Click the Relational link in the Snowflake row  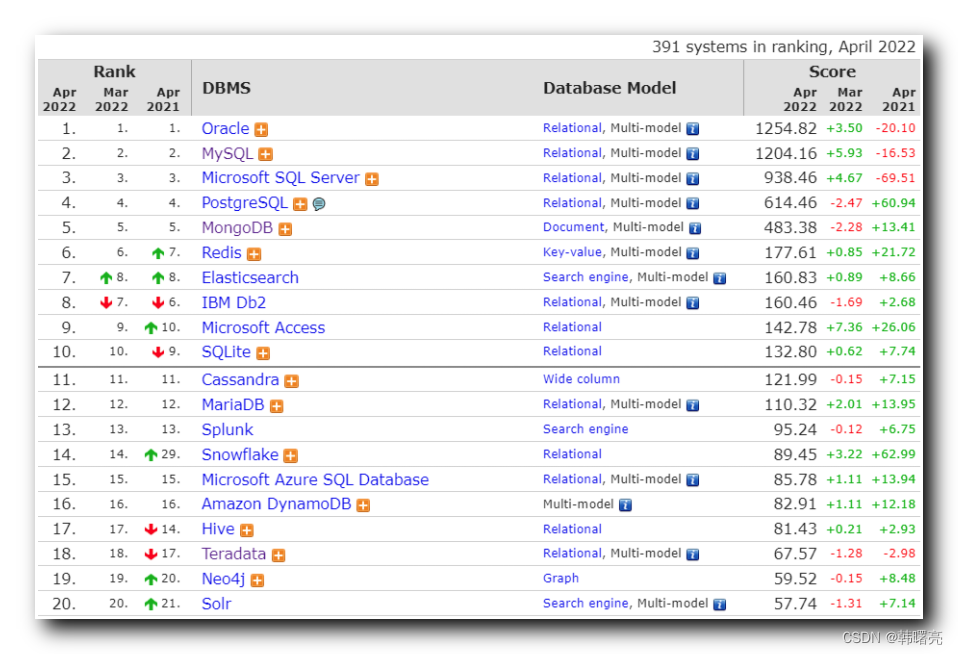tap(572, 455)
